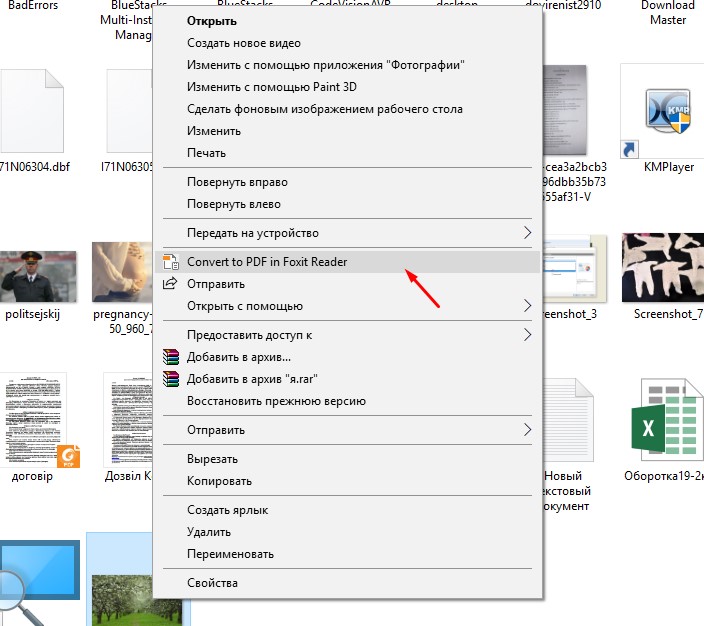Select the cea3a2bcb3 scanned document thumbnail
Viewport: 704px width, 626px height.
tap(565, 110)
